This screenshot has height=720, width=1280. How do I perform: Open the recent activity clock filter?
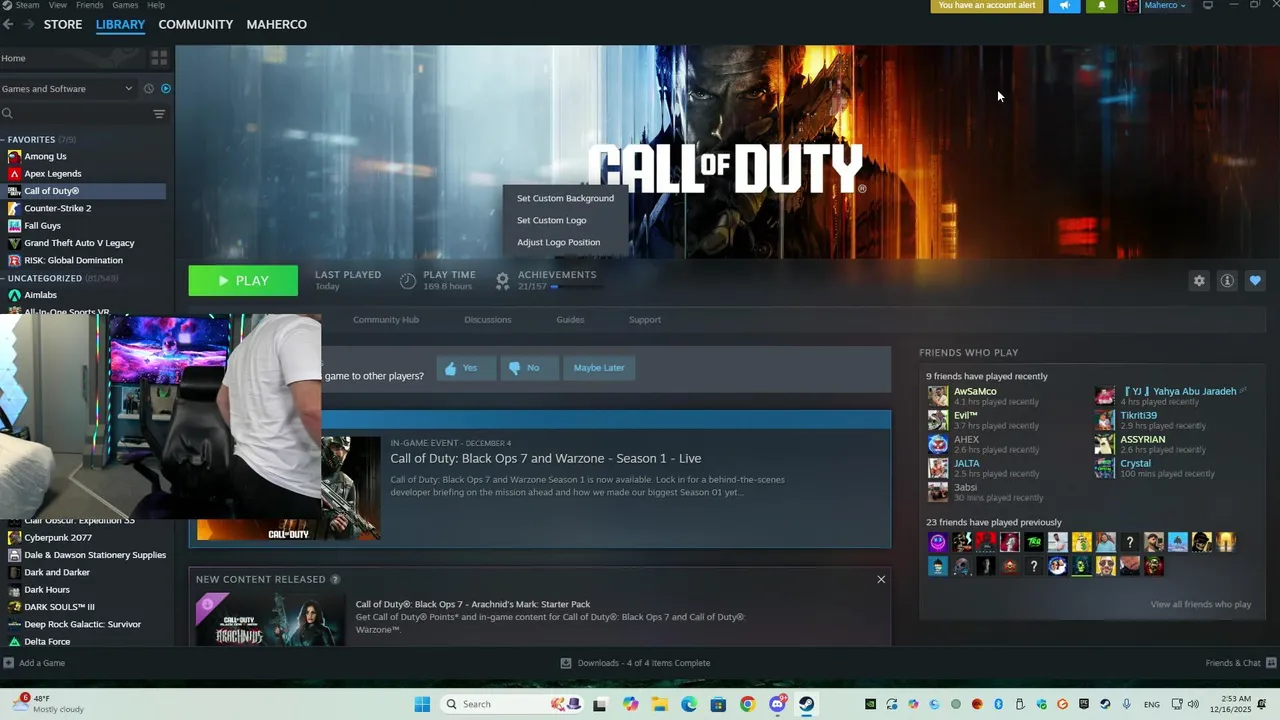(x=148, y=88)
